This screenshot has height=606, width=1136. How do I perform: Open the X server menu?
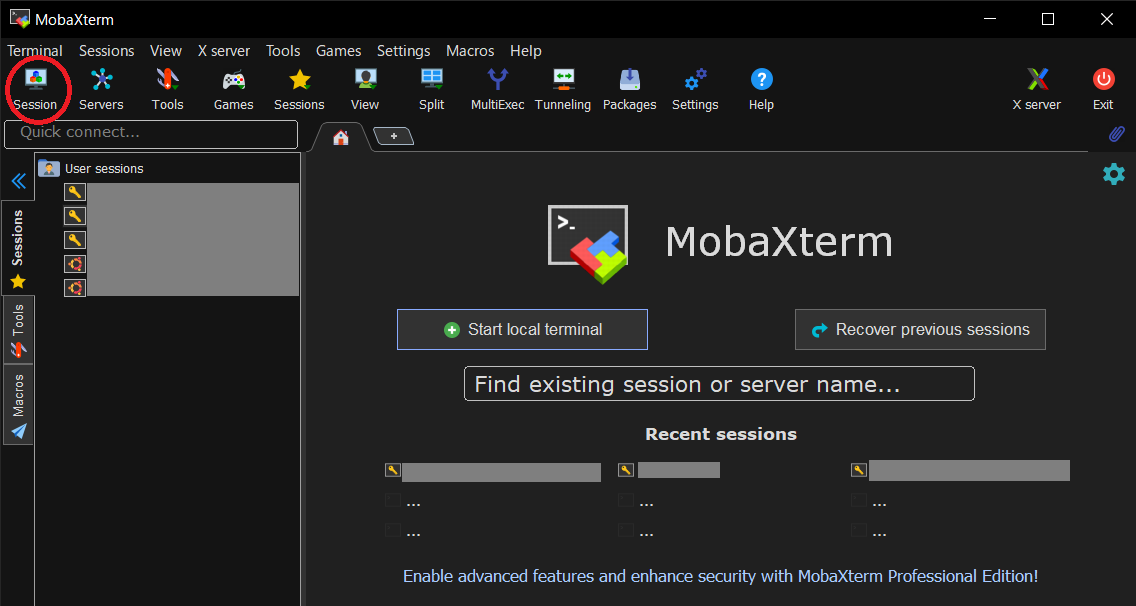[x=224, y=51]
